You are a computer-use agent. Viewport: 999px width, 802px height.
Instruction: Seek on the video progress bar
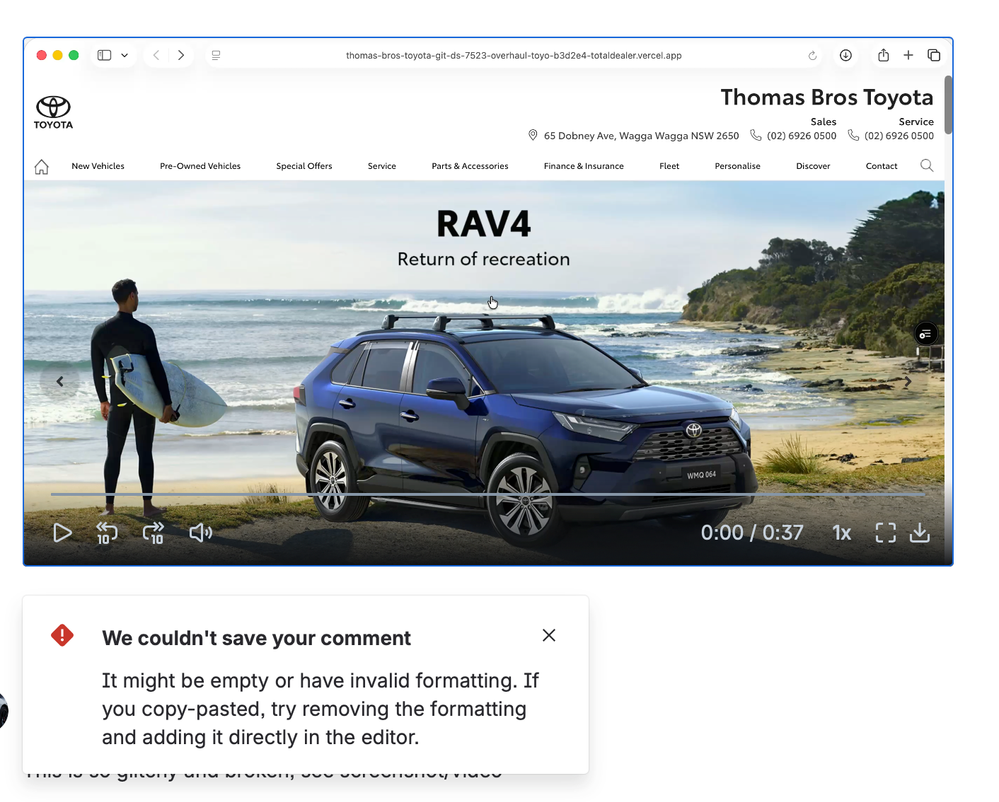(x=488, y=494)
